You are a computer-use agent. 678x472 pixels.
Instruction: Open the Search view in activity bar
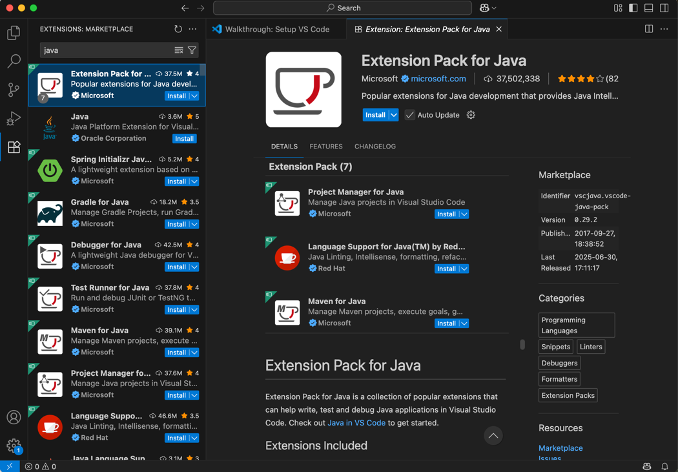[x=13, y=61]
